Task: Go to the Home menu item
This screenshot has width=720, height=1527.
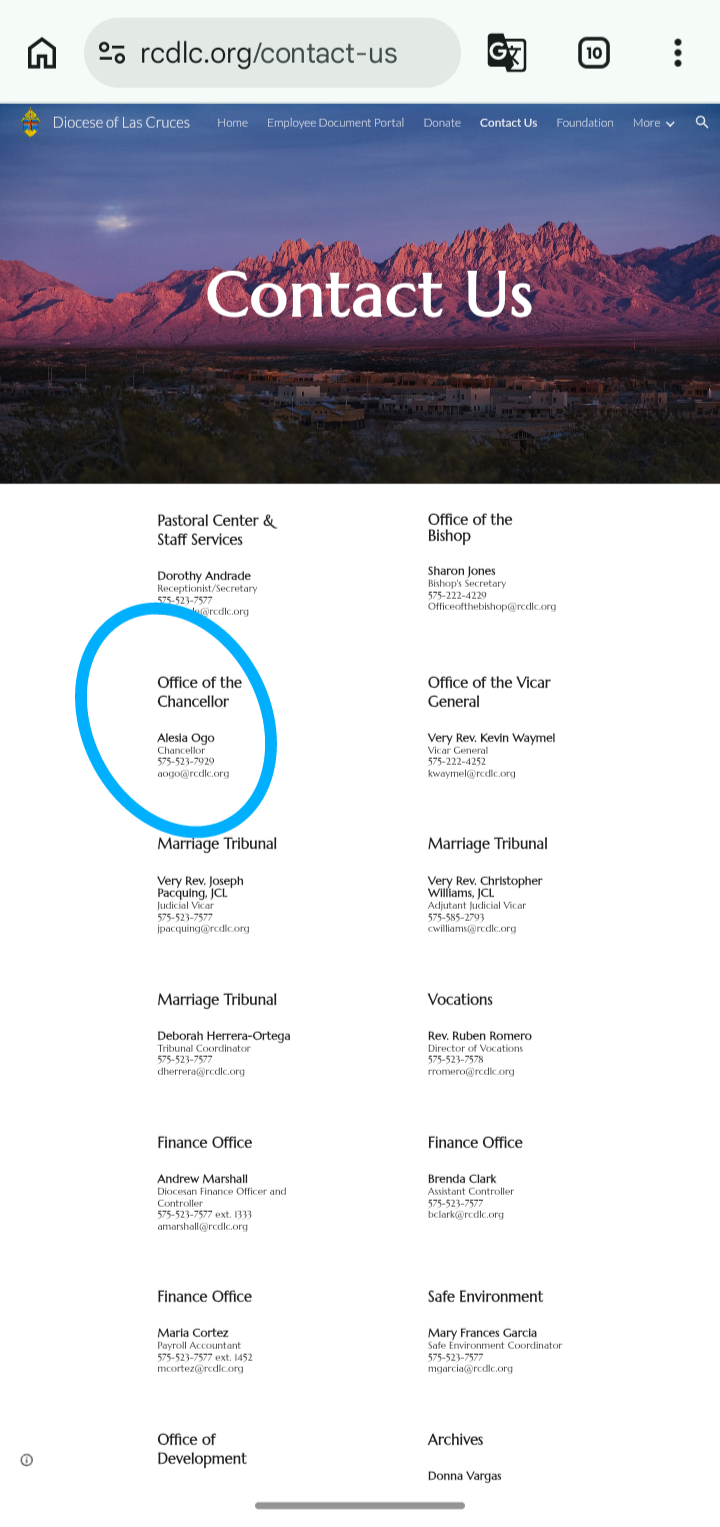Action: (x=232, y=123)
